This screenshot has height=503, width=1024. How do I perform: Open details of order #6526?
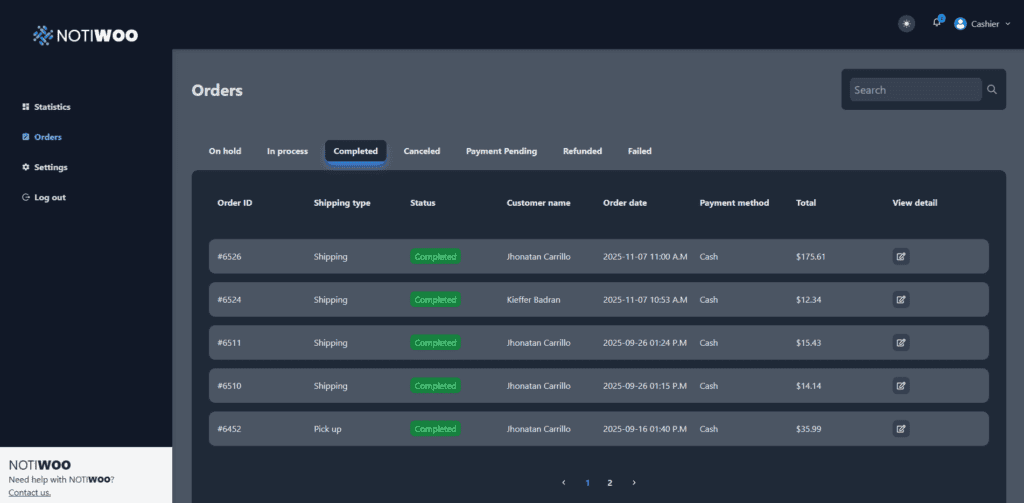pos(901,257)
